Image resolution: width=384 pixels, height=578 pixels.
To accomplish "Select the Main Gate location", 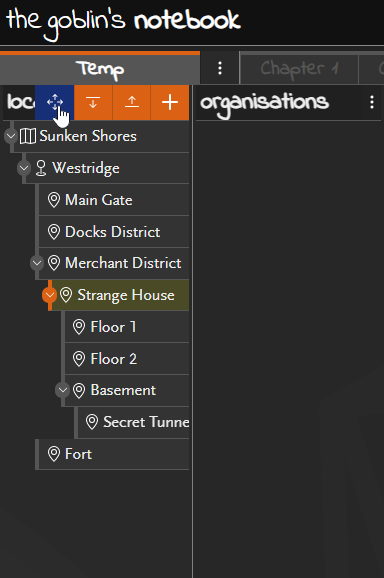I will [x=114, y=200].
